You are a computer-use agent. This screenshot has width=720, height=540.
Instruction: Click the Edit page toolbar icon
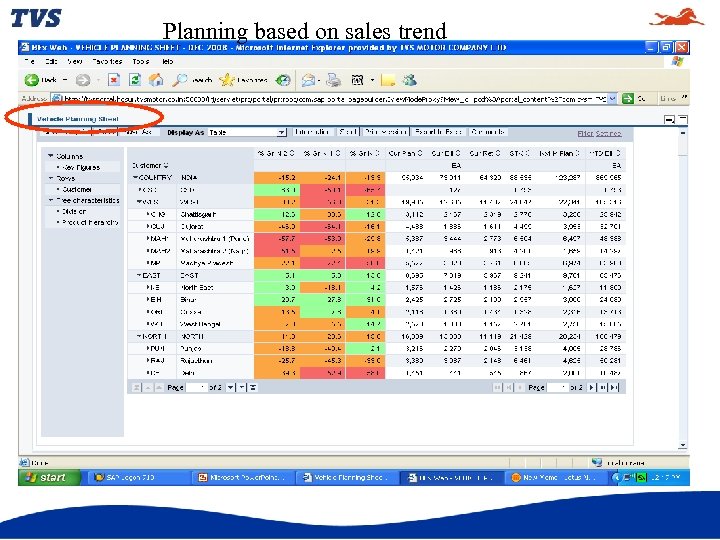357,80
